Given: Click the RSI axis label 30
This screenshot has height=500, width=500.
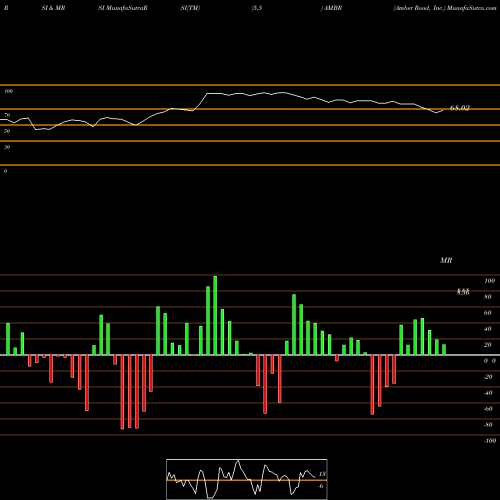Looking at the screenshot, I should click(7, 147).
